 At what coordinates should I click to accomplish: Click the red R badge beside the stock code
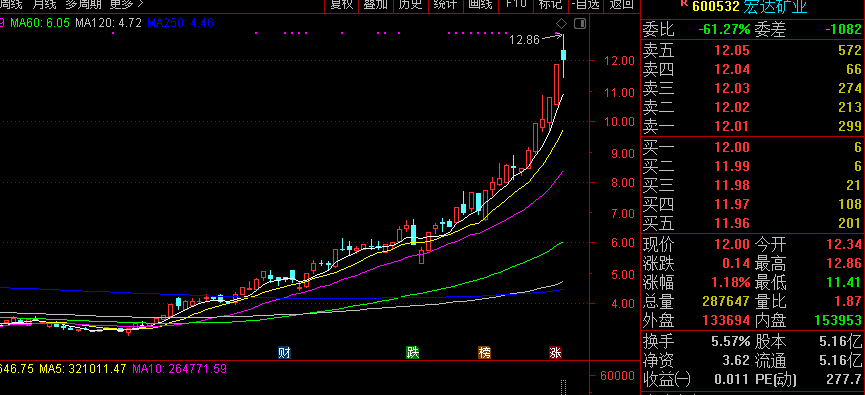[x=684, y=3]
